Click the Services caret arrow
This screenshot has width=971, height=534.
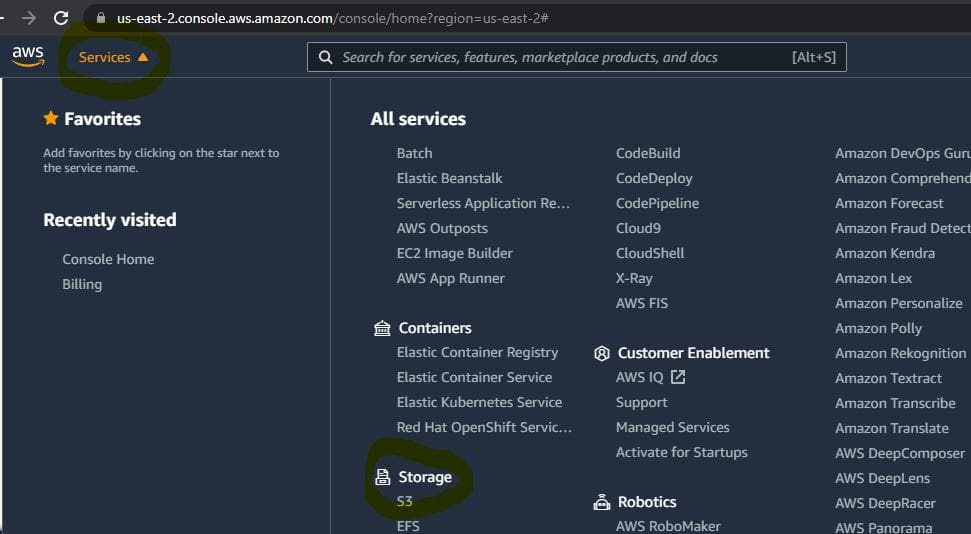143,57
